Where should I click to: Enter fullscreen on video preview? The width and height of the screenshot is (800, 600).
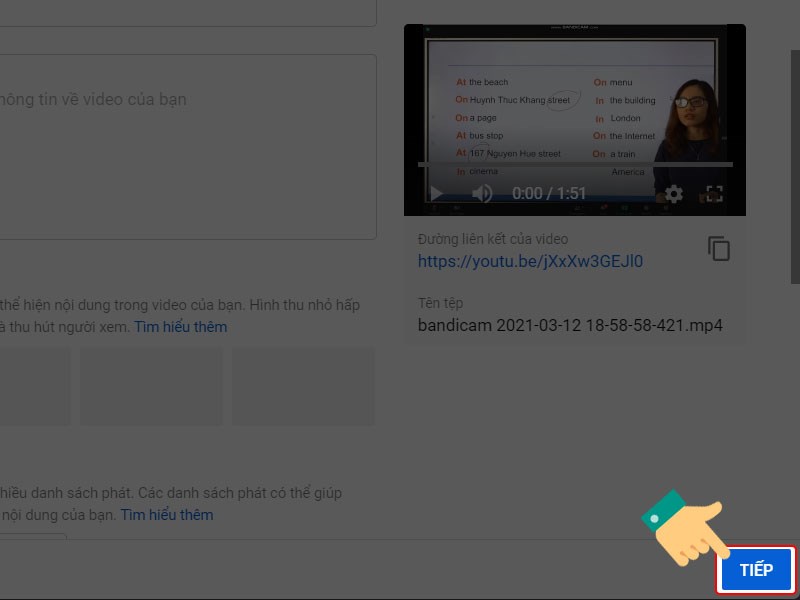[x=714, y=194]
